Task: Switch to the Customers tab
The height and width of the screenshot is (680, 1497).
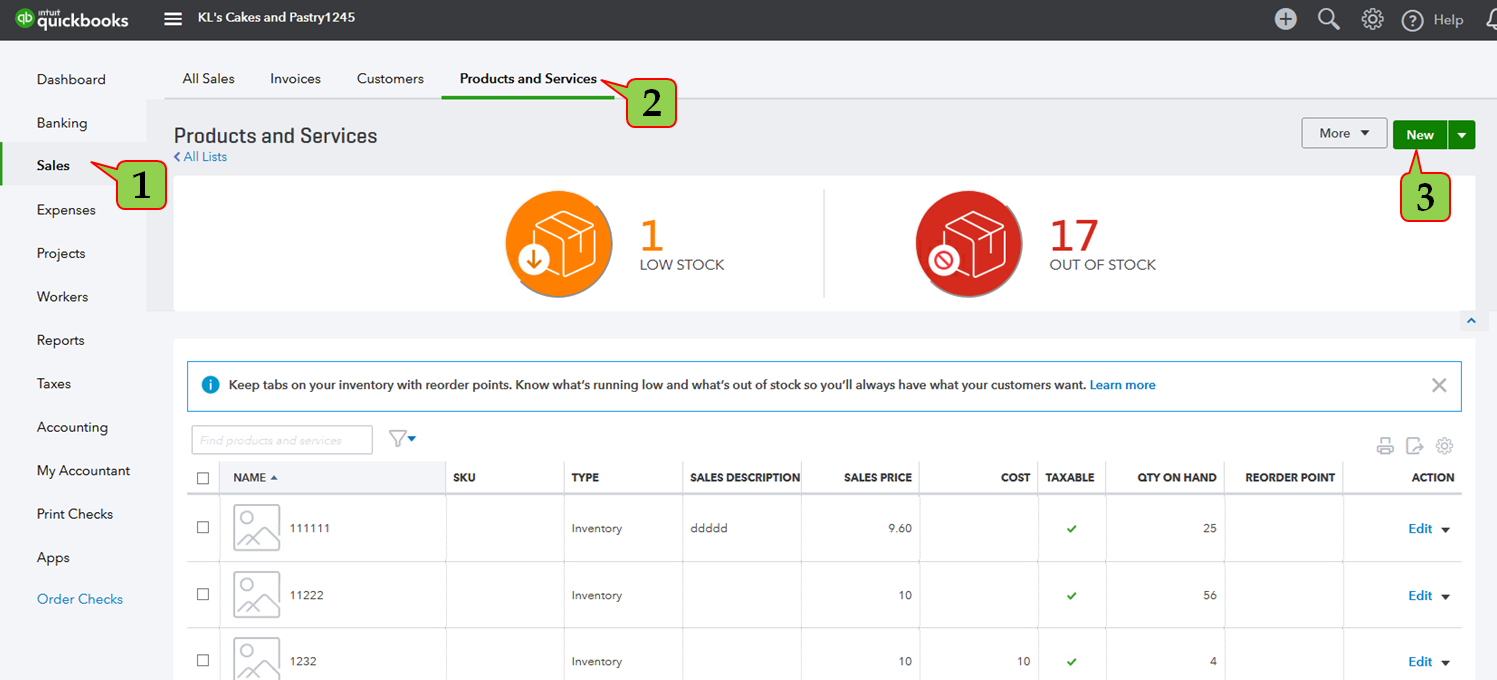Action: (x=390, y=78)
